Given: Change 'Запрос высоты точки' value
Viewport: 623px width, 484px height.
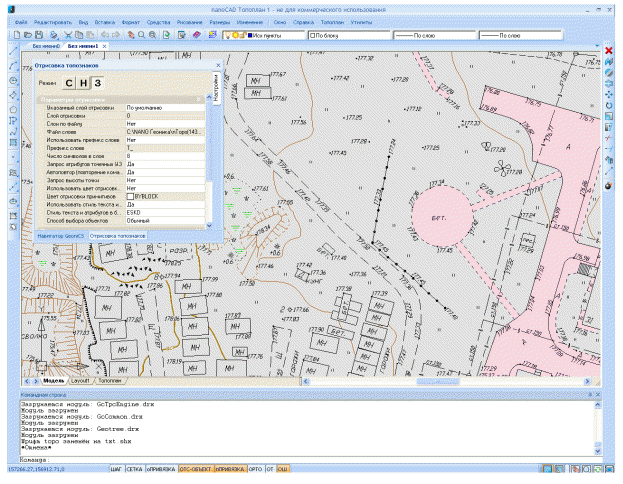Looking at the screenshot, I should 165,180.
